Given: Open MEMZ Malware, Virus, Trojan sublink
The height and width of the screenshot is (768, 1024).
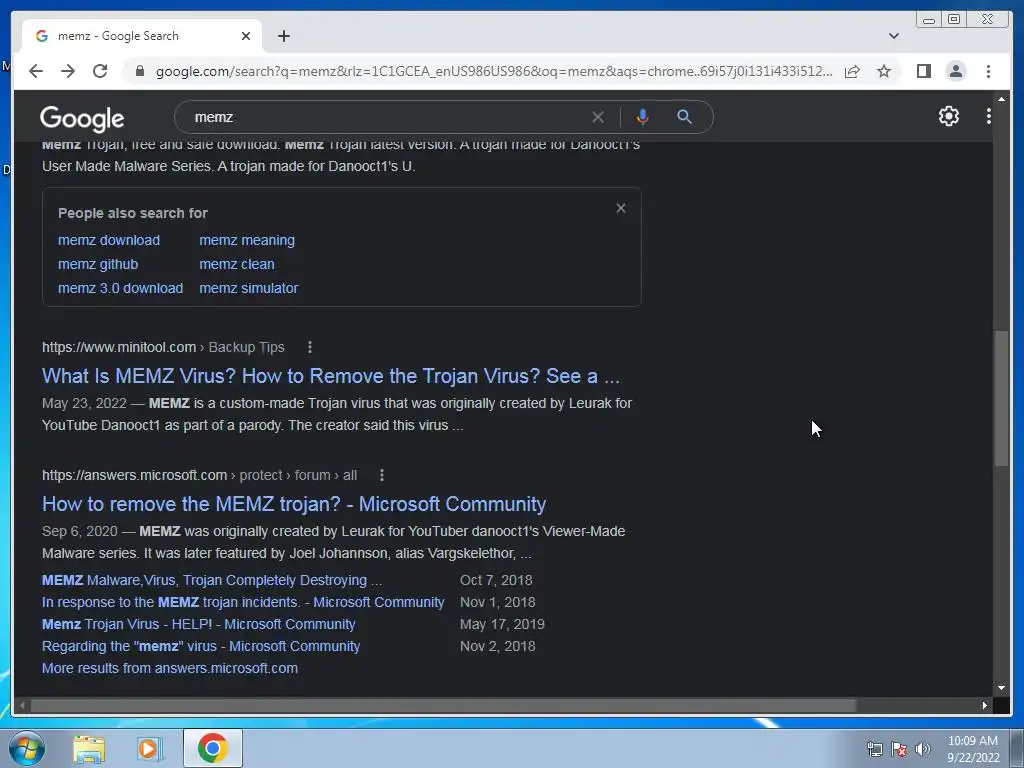Looking at the screenshot, I should click(x=212, y=580).
